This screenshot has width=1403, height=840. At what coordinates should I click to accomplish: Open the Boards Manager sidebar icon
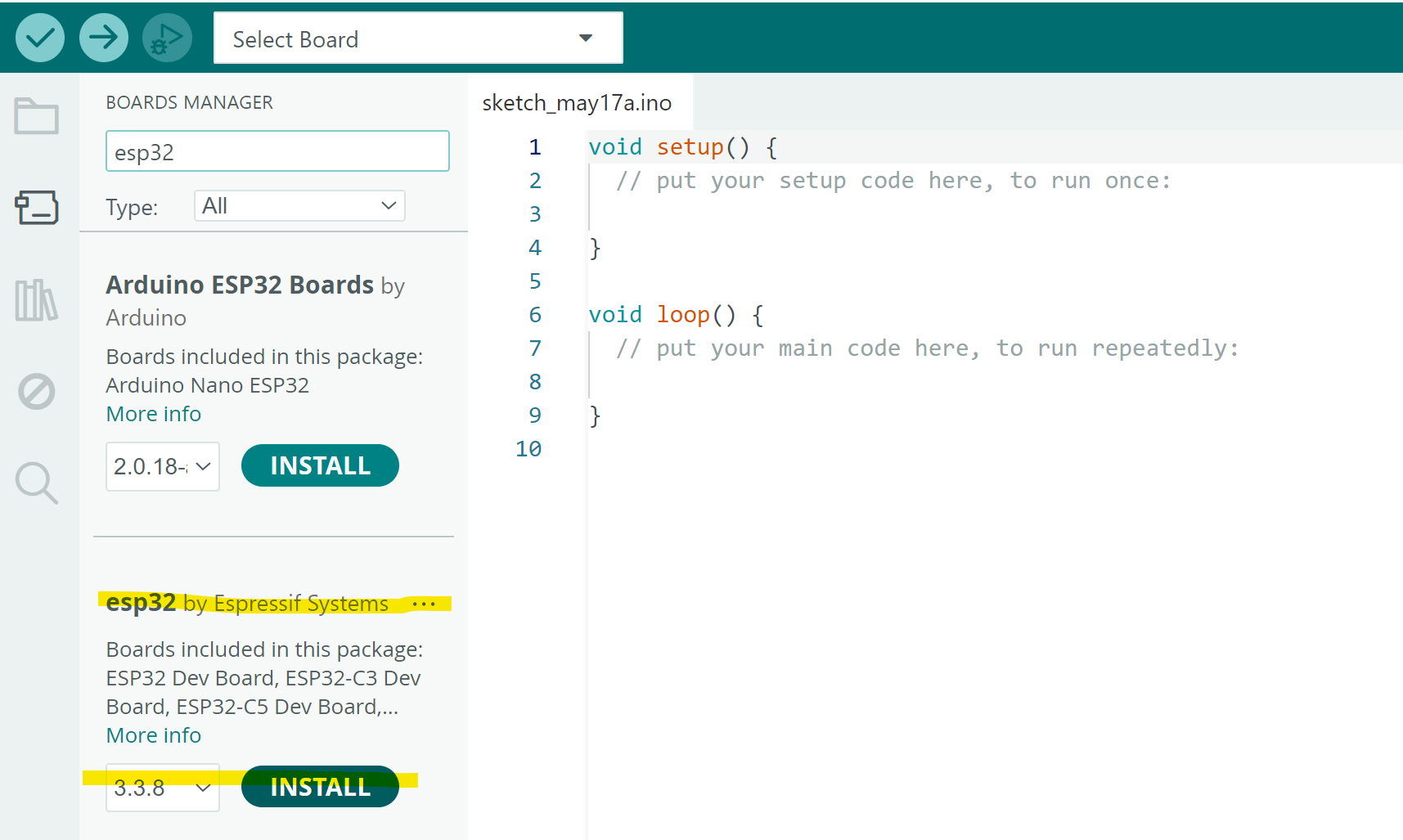coord(37,208)
